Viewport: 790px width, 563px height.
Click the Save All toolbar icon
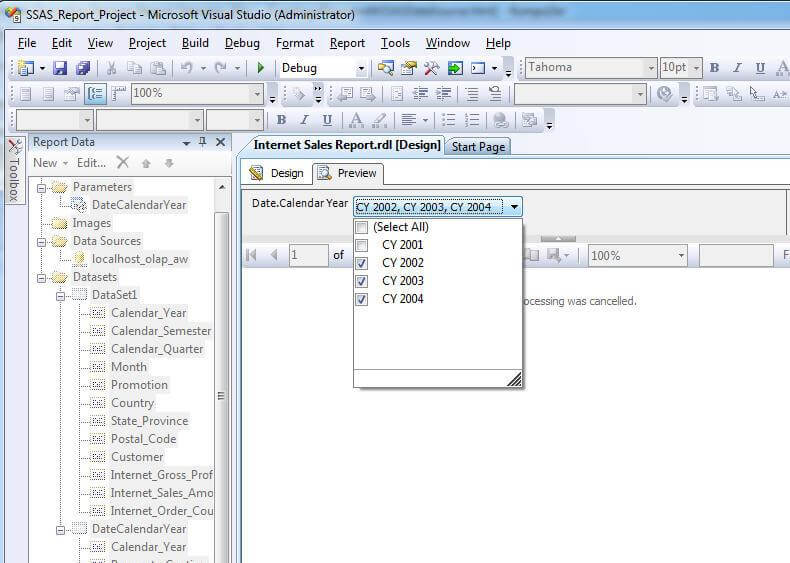[83, 68]
